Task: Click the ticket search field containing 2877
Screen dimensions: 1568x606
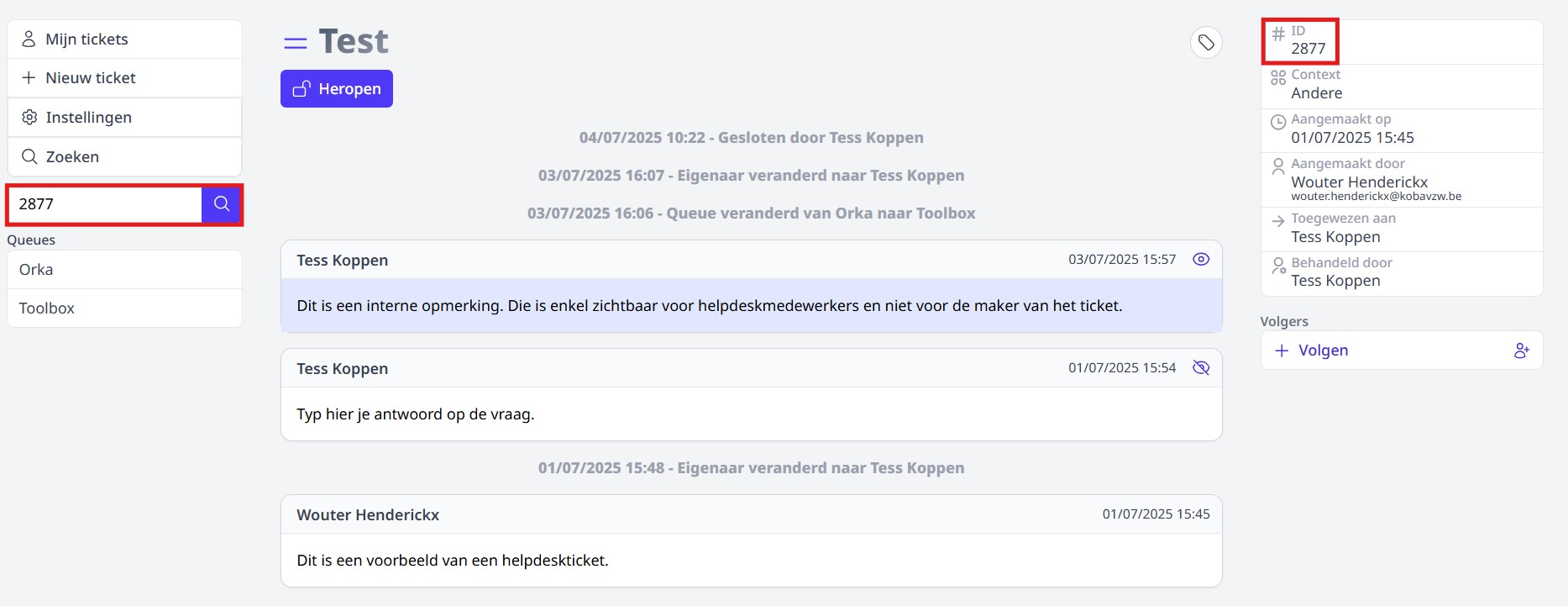Action: tap(105, 204)
